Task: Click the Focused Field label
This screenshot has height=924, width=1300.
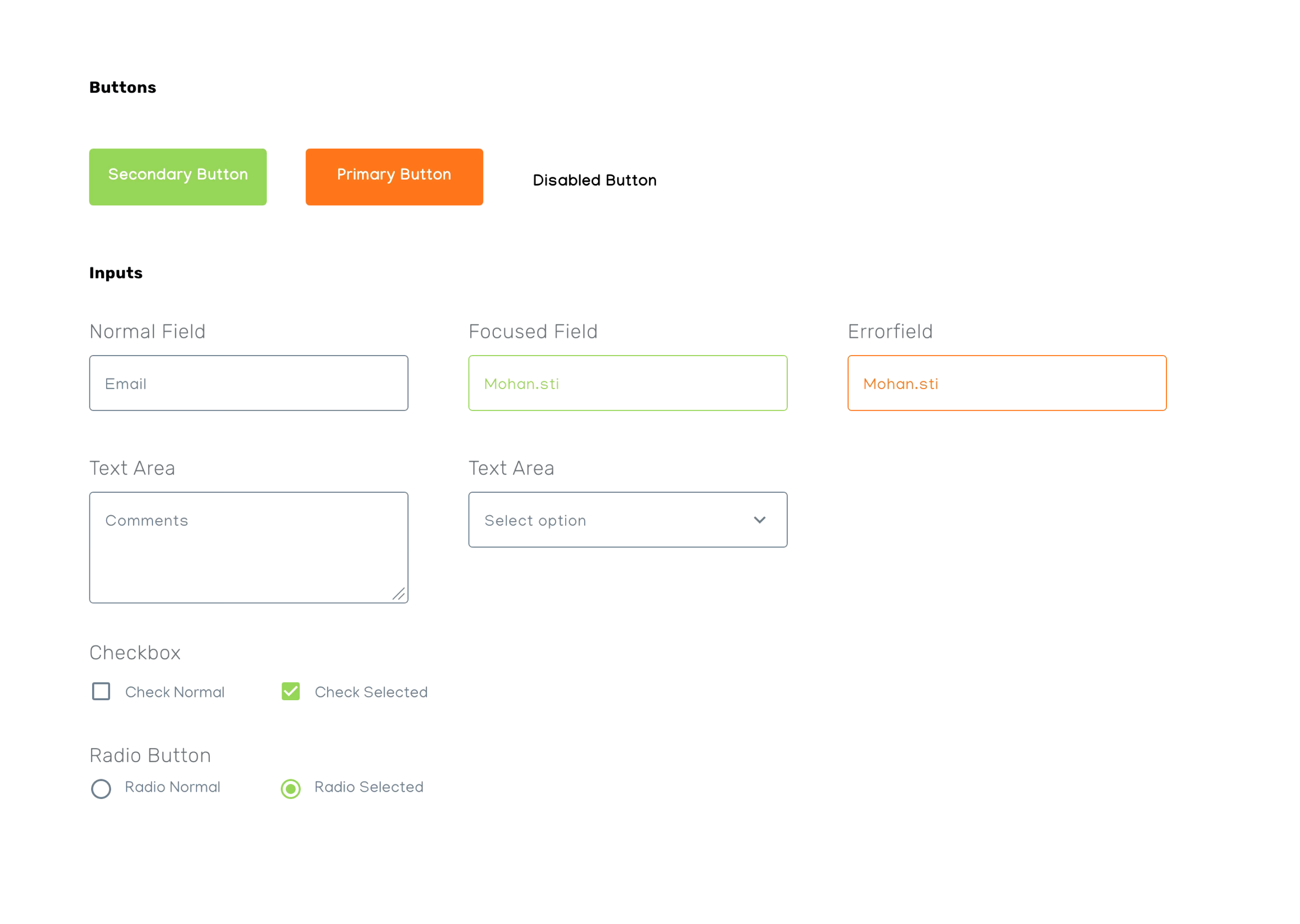Action: 533,331
